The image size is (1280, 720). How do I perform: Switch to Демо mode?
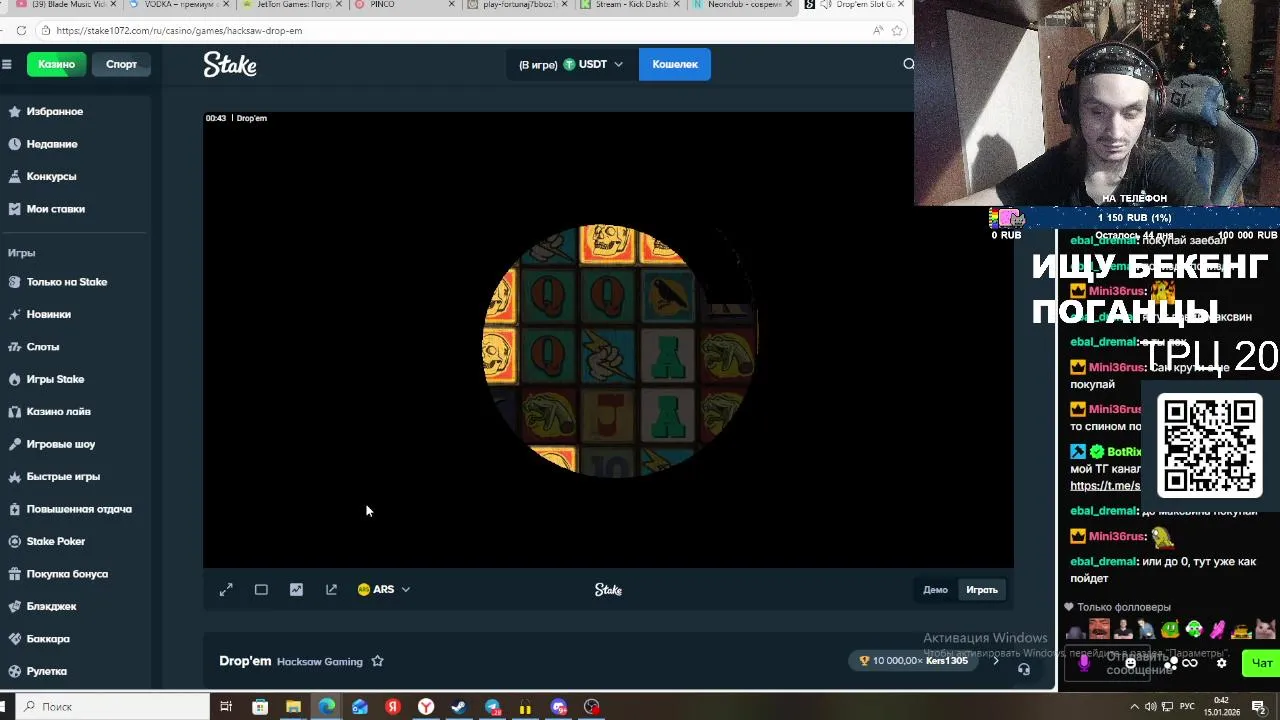935,590
